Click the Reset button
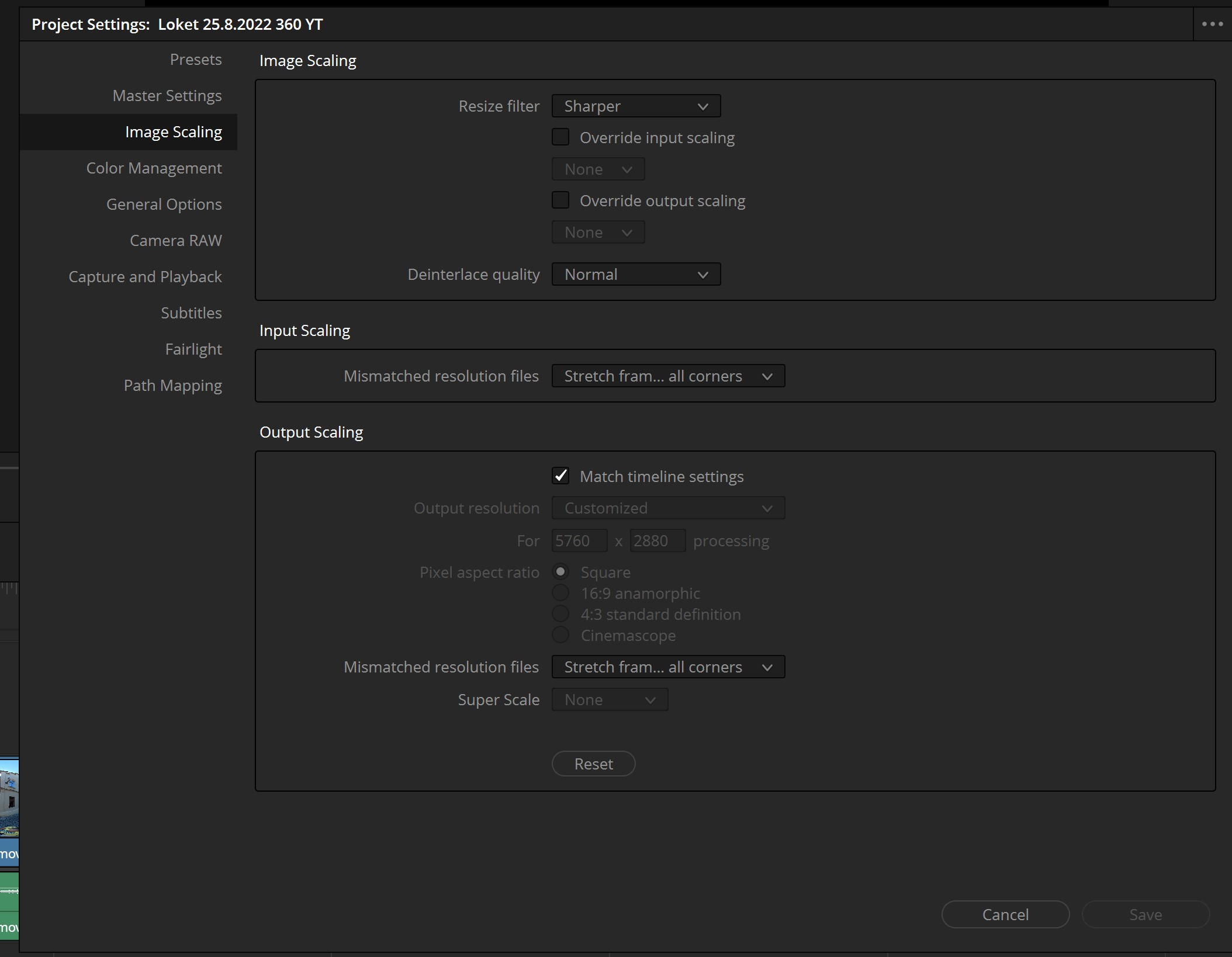 [593, 764]
